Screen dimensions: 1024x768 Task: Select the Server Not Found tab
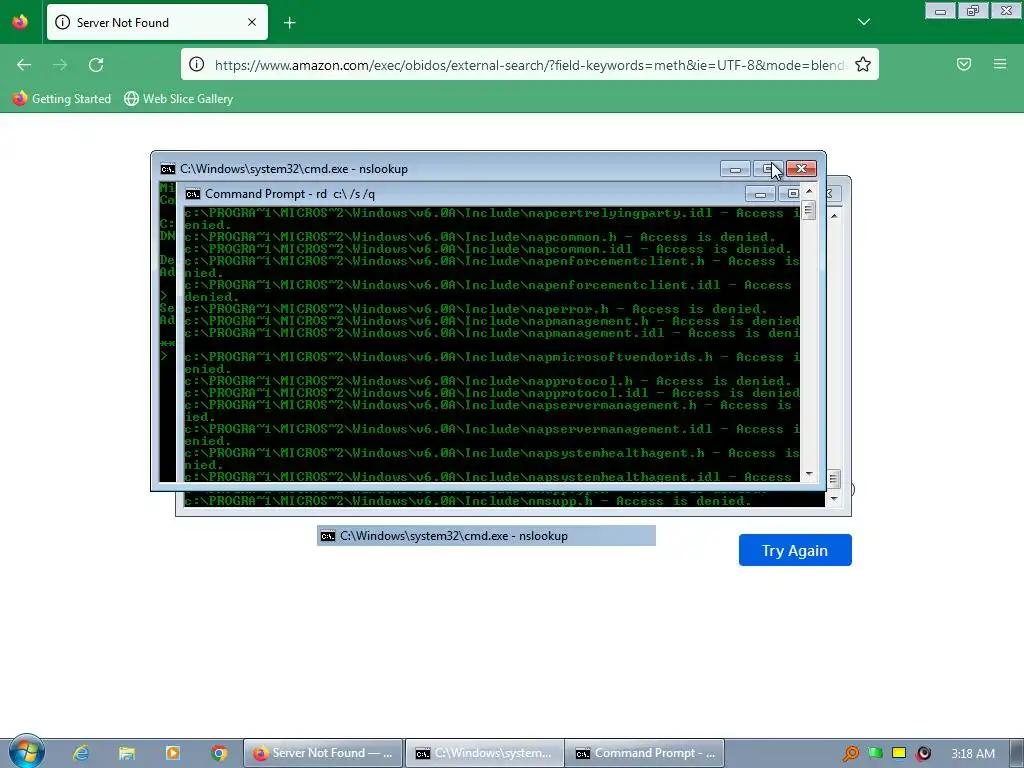click(157, 22)
